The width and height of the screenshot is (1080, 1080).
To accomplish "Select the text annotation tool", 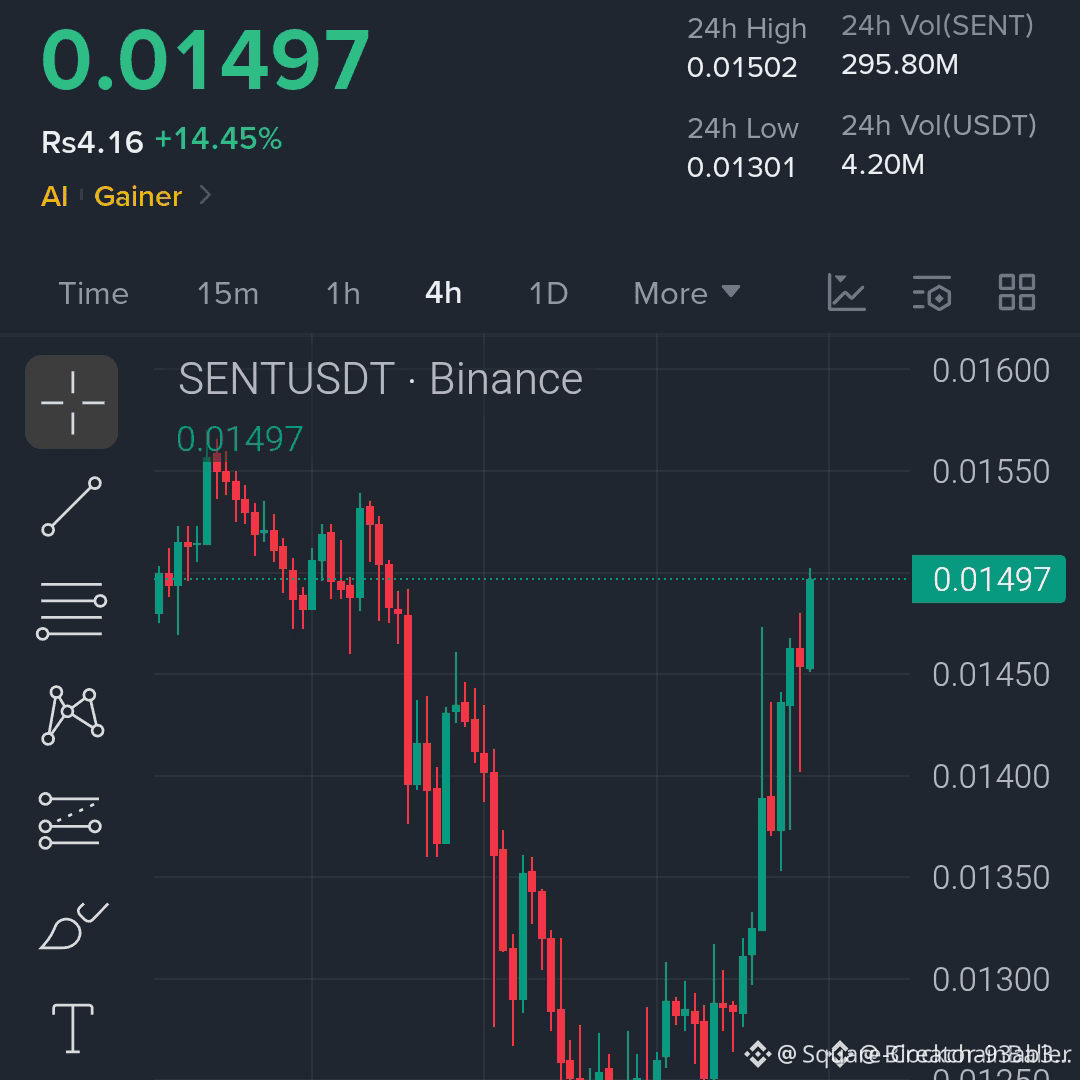I will point(73,1028).
